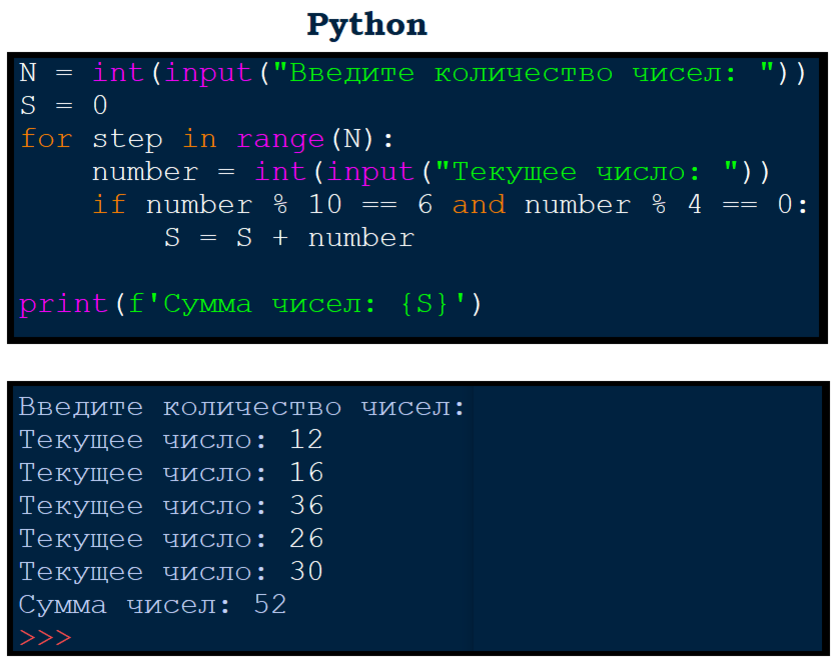The image size is (836, 662).
Task: Click the 'and' operator in the condition
Action: (479, 205)
